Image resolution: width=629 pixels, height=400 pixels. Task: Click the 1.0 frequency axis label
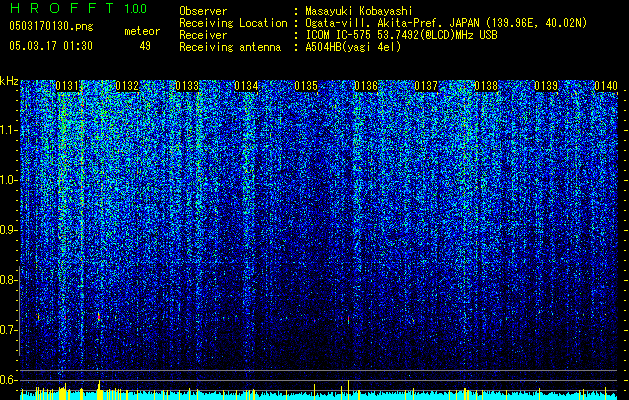click(8, 180)
